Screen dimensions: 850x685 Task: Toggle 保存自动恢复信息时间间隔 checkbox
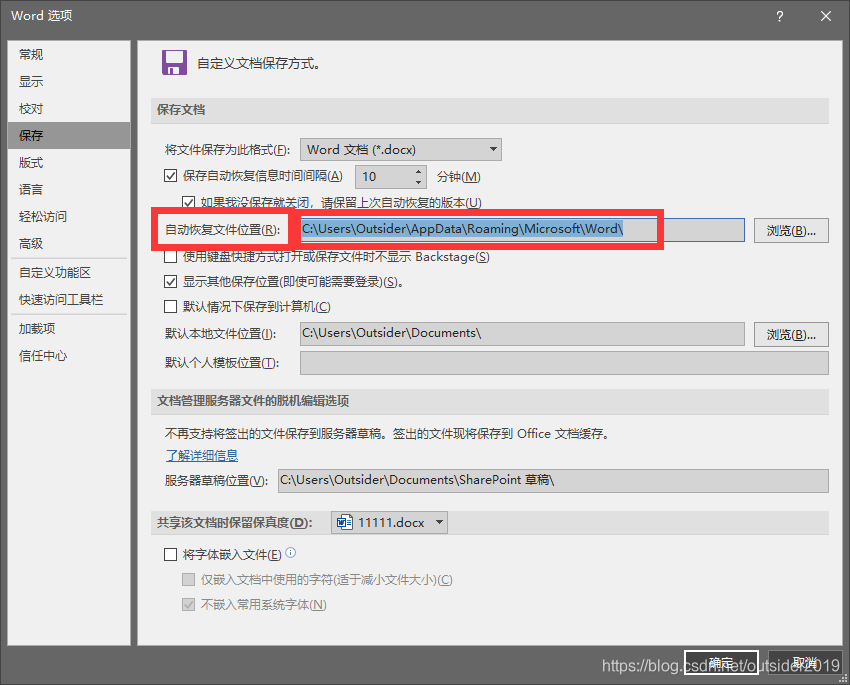tap(170, 176)
